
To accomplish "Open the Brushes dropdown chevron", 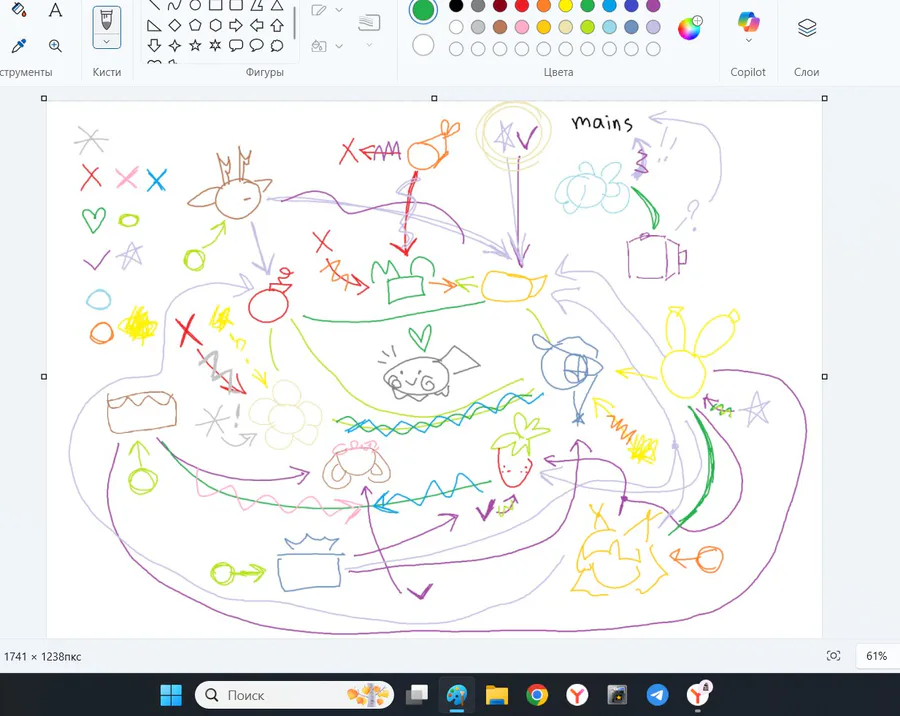I will (x=107, y=42).
